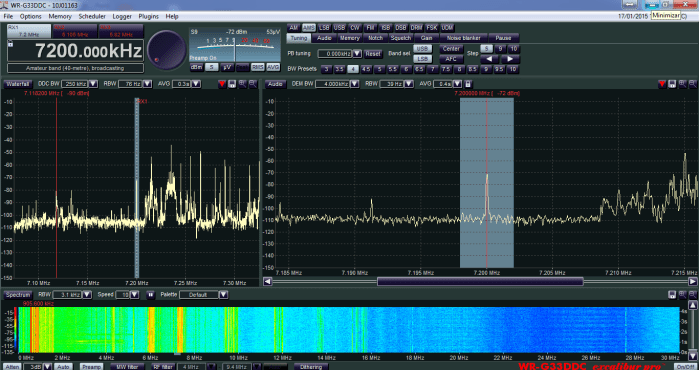The image size is (699, 370).
Task: Zoom in on the audio spectrum panel
Action: pos(683,84)
